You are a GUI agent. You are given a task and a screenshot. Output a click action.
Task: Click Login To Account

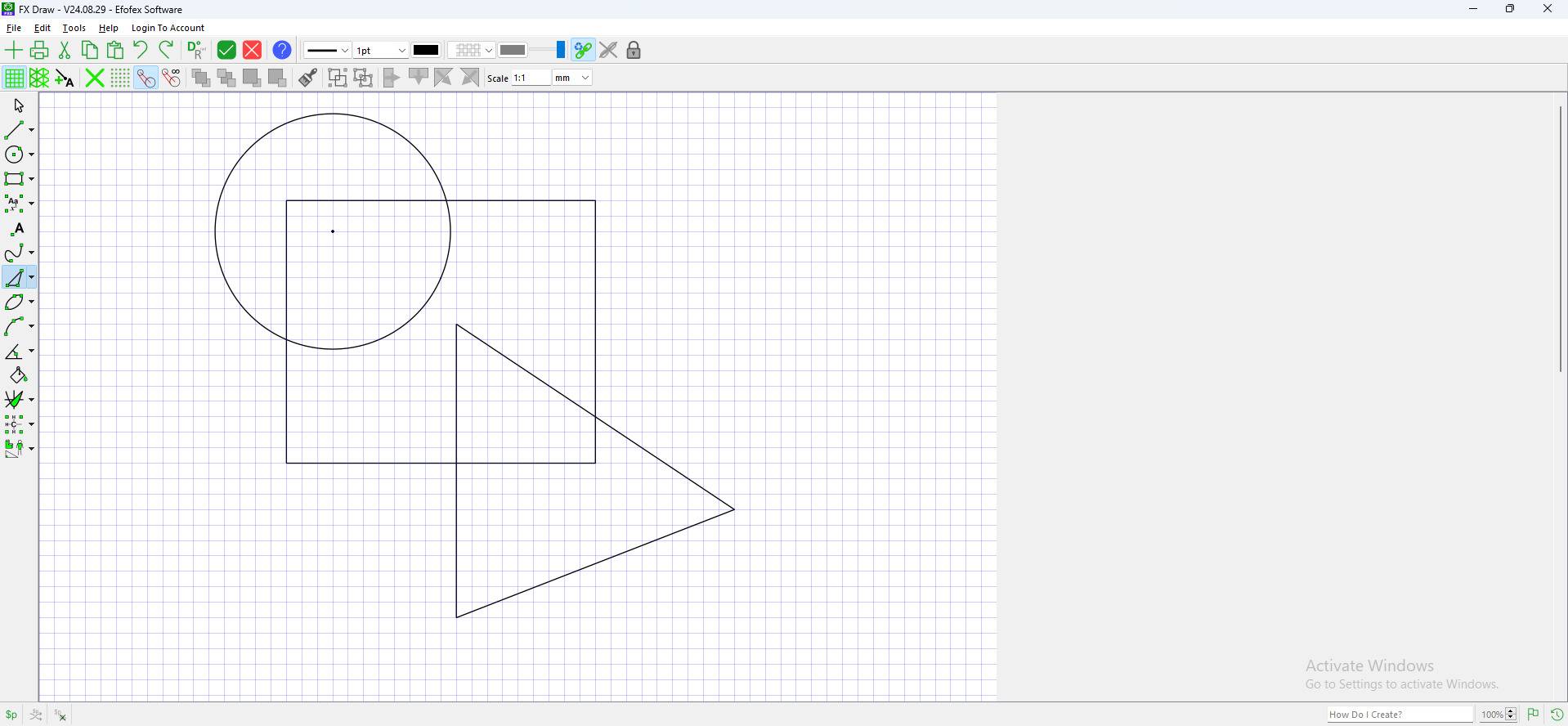pos(168,28)
